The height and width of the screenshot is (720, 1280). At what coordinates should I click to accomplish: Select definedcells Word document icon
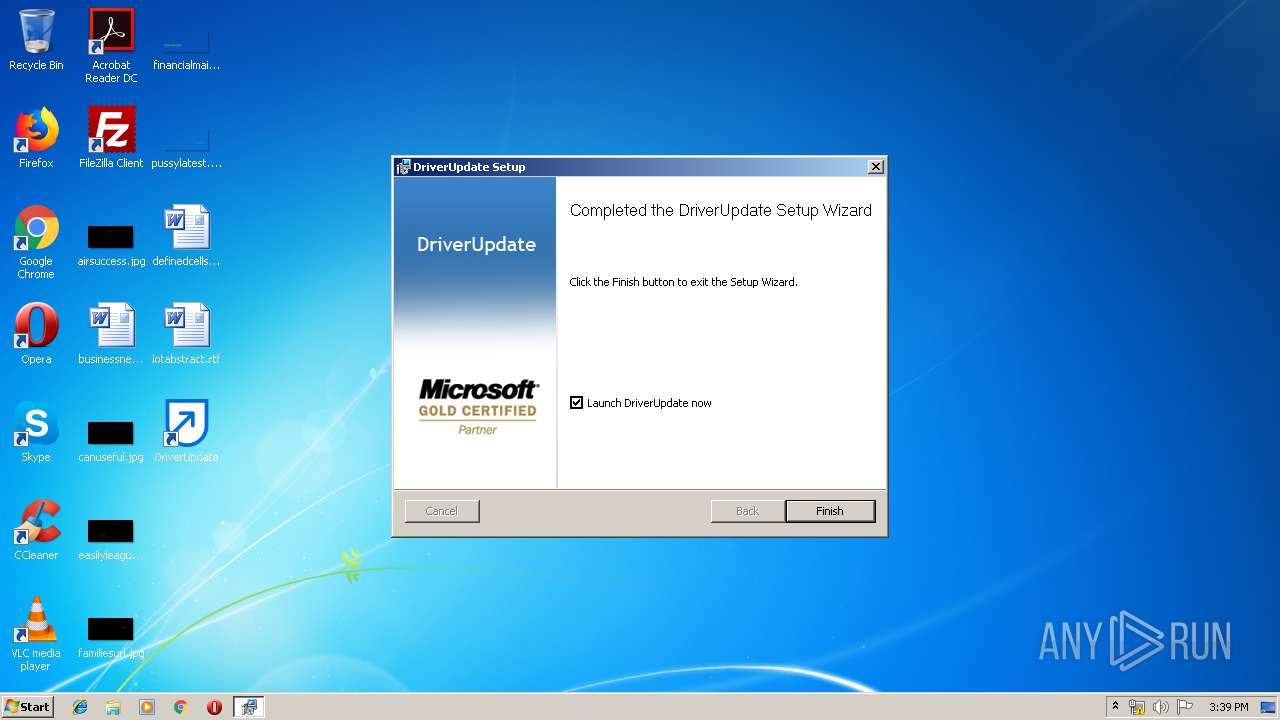(x=186, y=236)
